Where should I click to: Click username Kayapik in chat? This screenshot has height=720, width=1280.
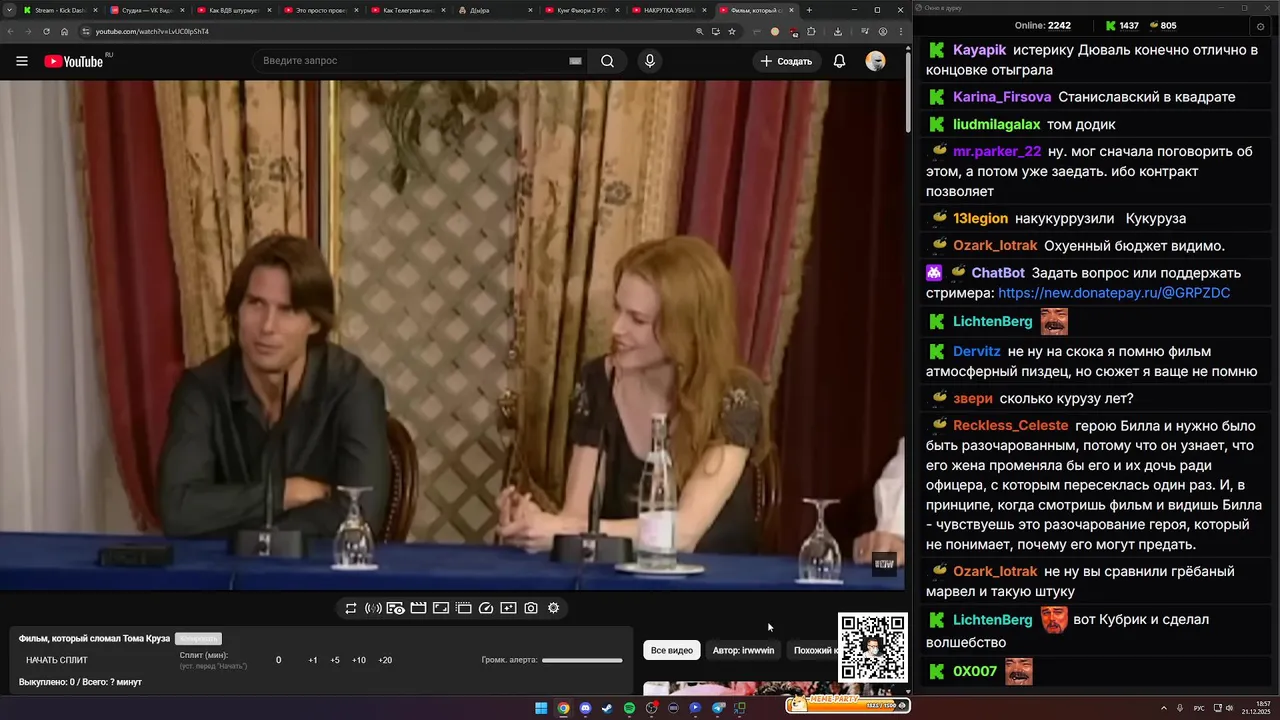[x=979, y=50]
